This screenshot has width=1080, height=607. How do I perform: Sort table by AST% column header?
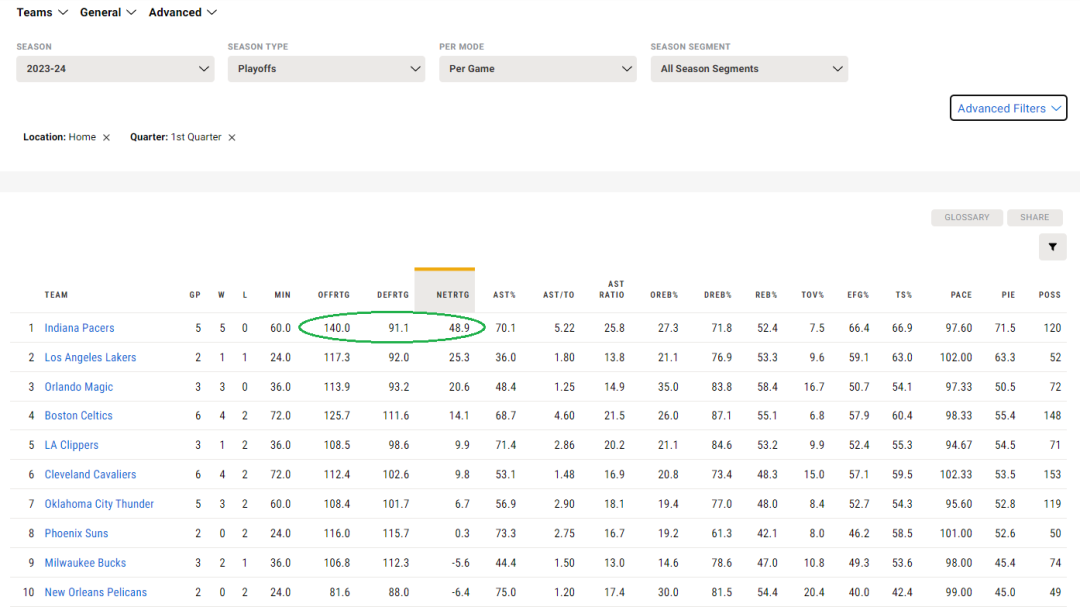pyautogui.click(x=504, y=295)
